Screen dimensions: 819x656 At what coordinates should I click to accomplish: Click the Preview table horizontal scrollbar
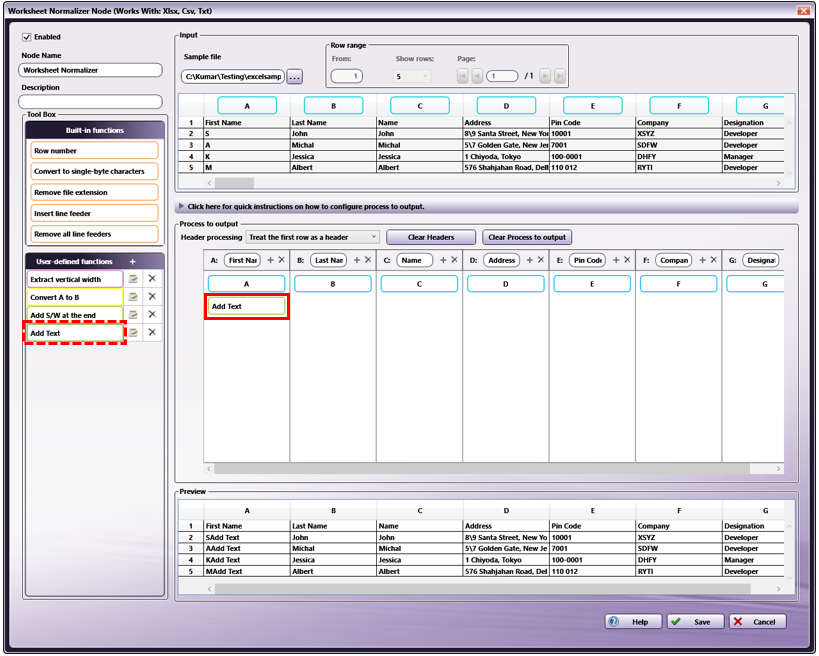point(483,589)
